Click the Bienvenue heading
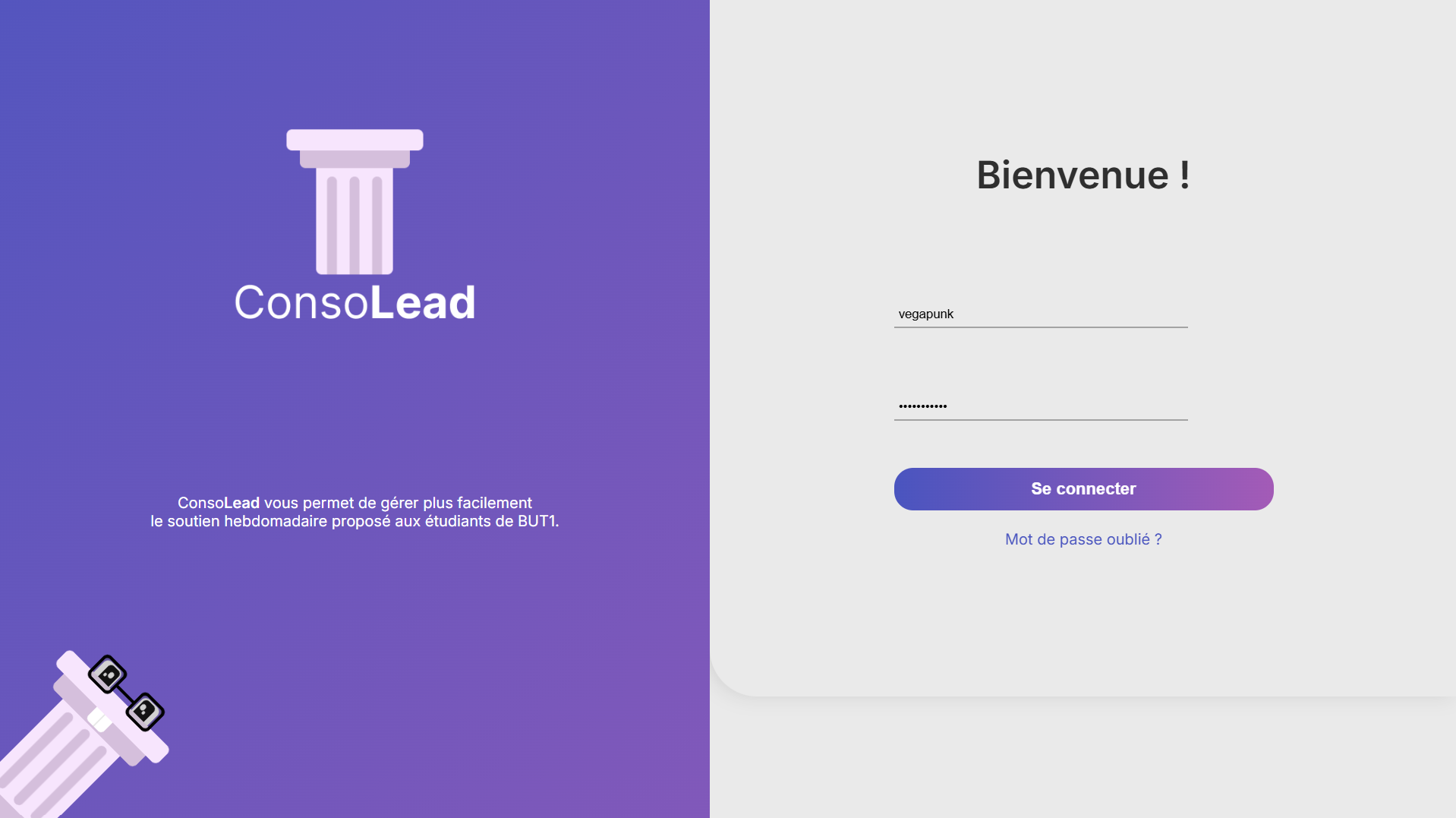 click(1082, 175)
